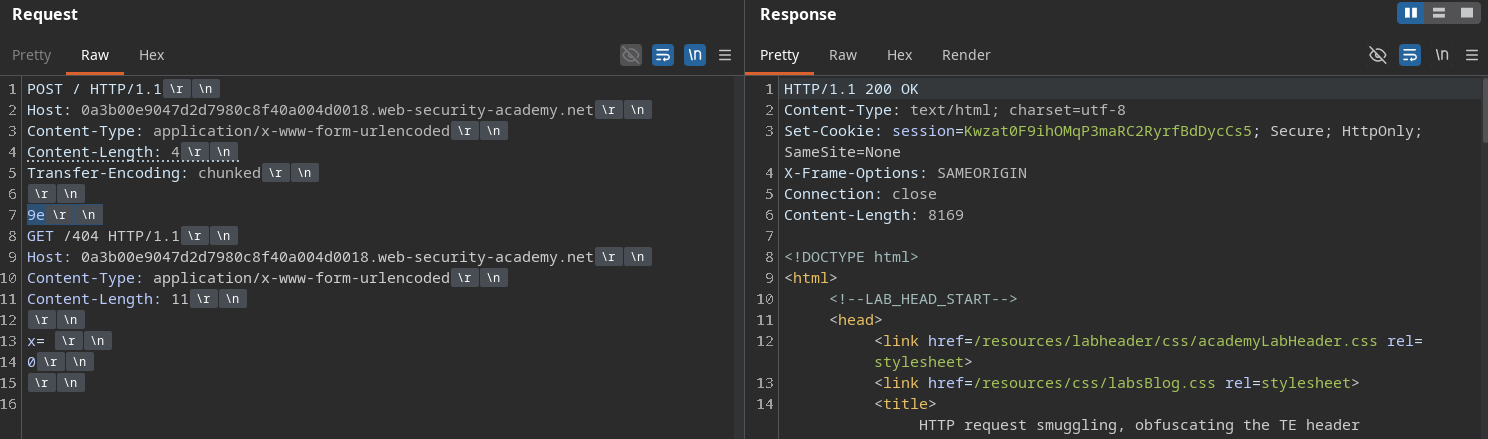1488x439 pixels.
Task: Click the session cookie value in Set-Cookie
Action: [1108, 131]
